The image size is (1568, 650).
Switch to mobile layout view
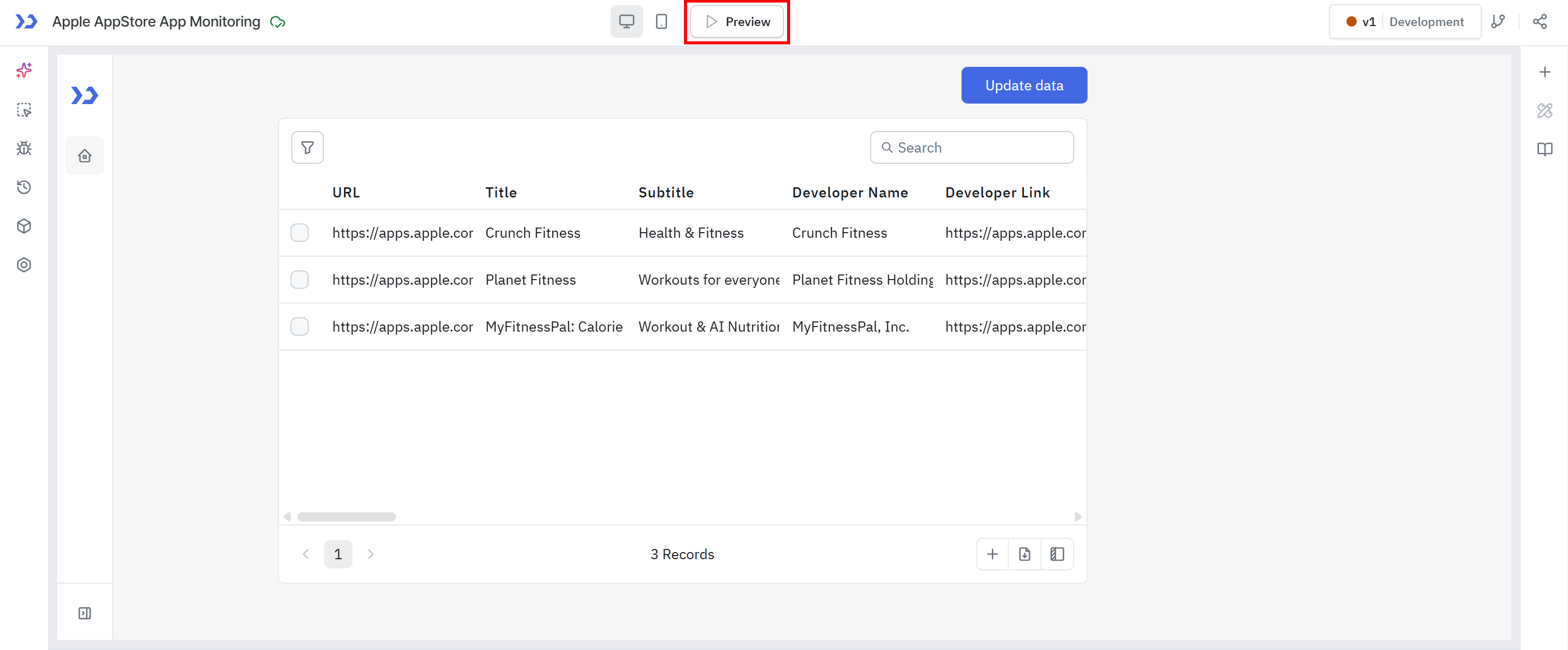(661, 22)
